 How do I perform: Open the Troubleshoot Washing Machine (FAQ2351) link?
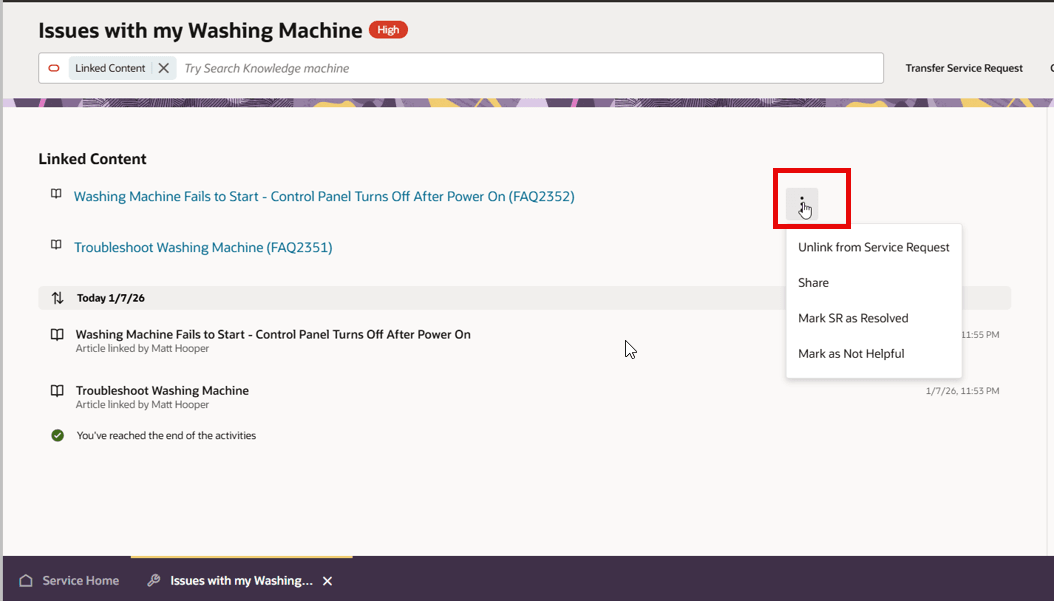tap(203, 246)
